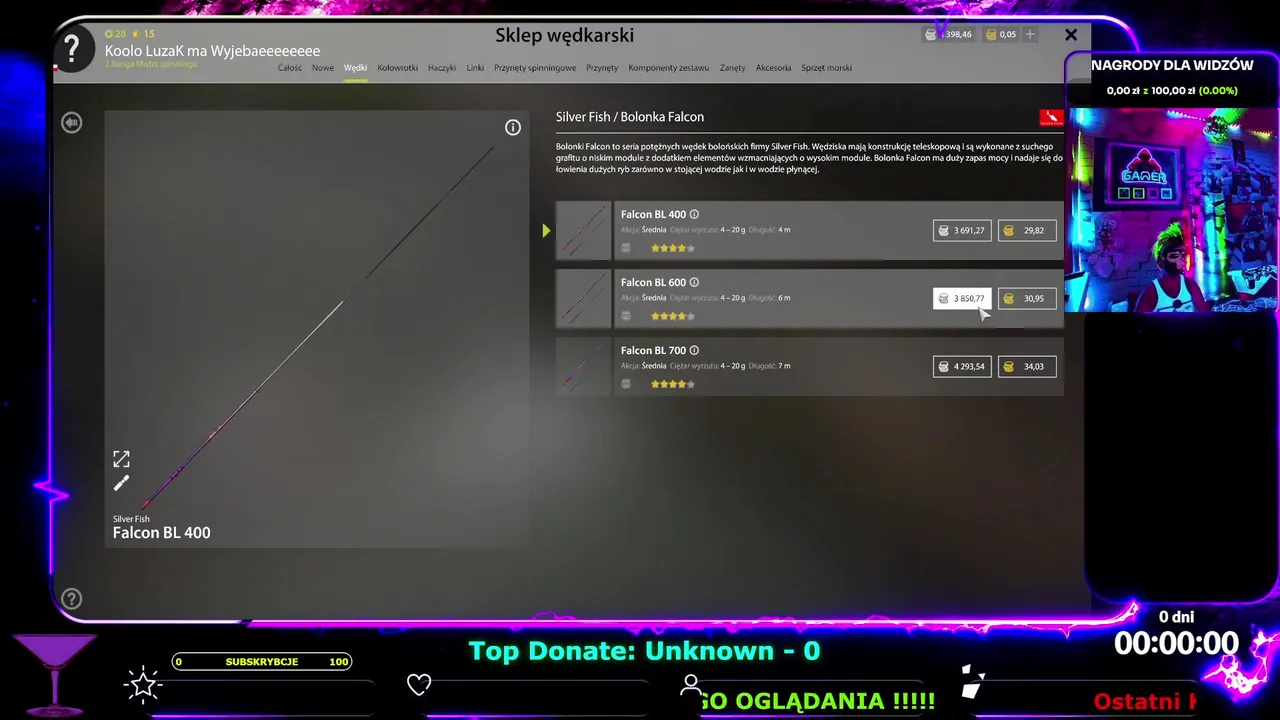Buy Falcon BL 400 for 29,82 gold
The height and width of the screenshot is (720, 1280).
[x=1027, y=230]
